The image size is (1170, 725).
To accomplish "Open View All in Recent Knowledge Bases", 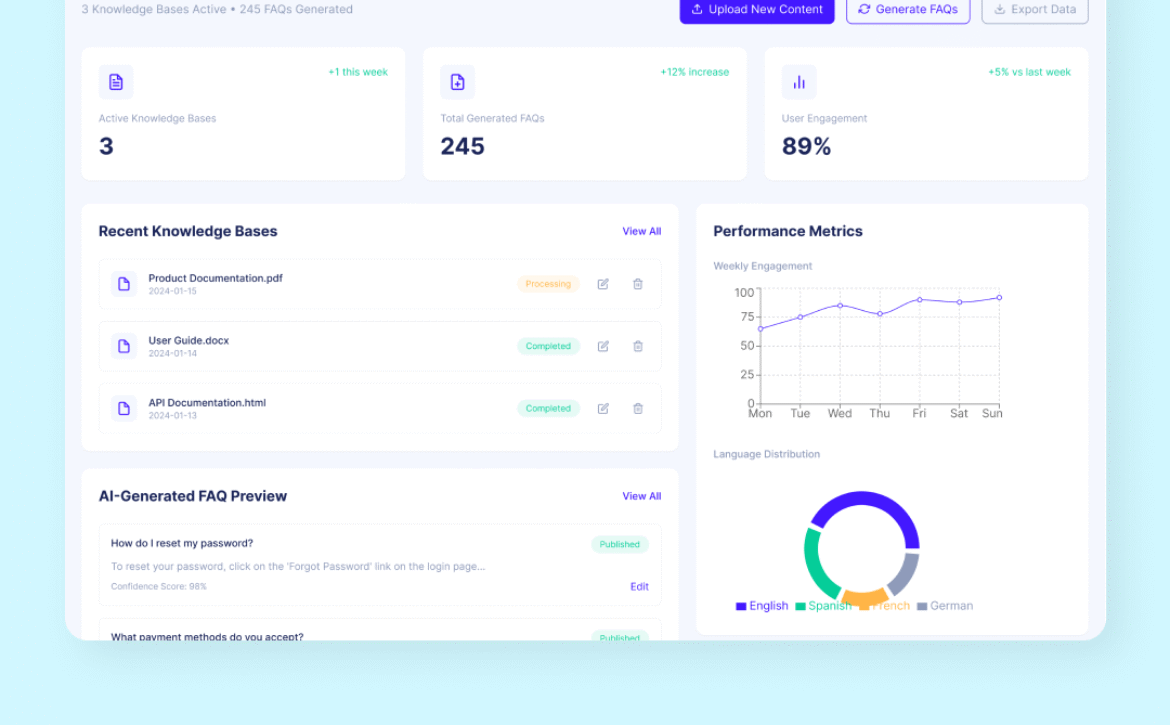I will [641, 231].
